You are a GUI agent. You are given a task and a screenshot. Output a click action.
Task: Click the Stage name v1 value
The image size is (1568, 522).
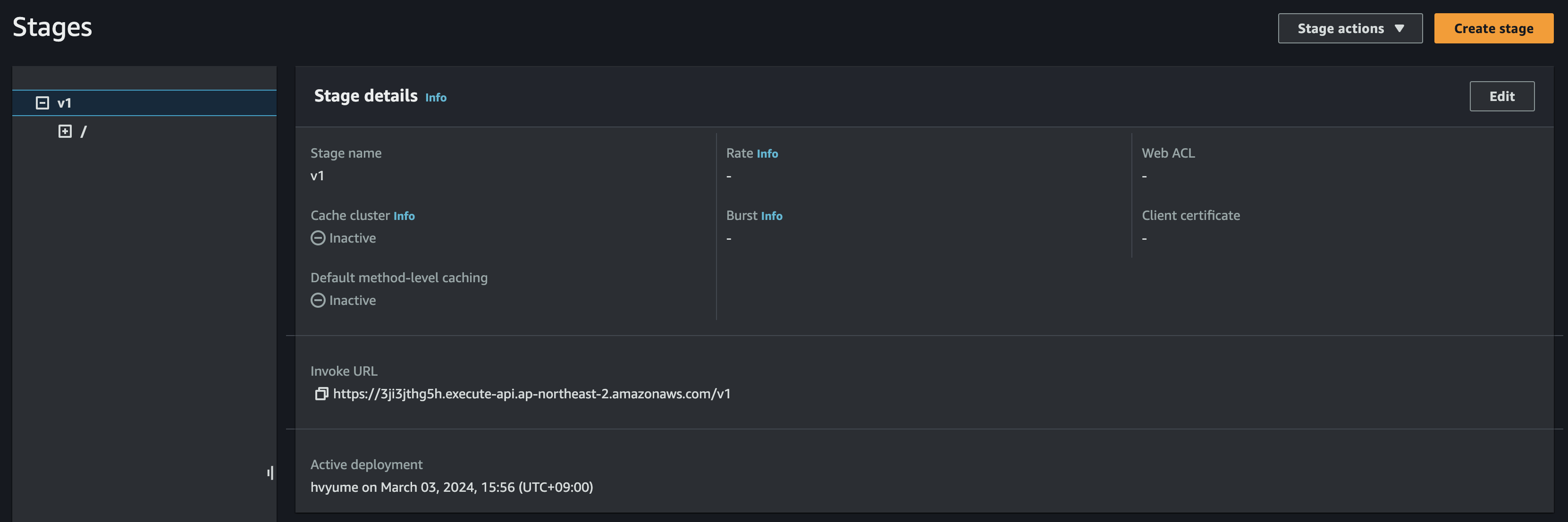coord(317,176)
